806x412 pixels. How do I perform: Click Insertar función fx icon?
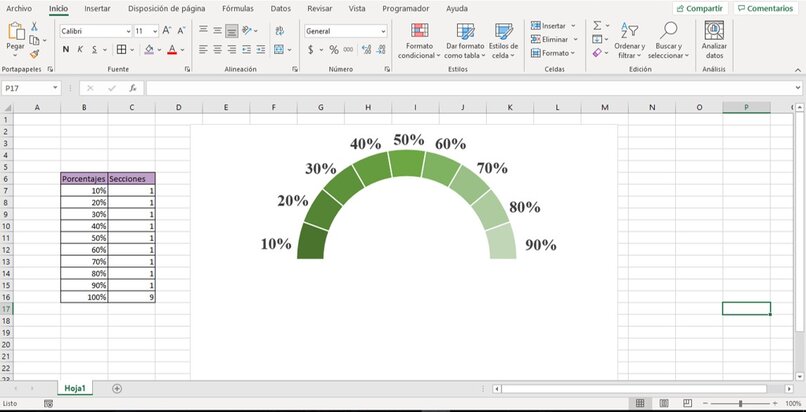click(x=132, y=88)
